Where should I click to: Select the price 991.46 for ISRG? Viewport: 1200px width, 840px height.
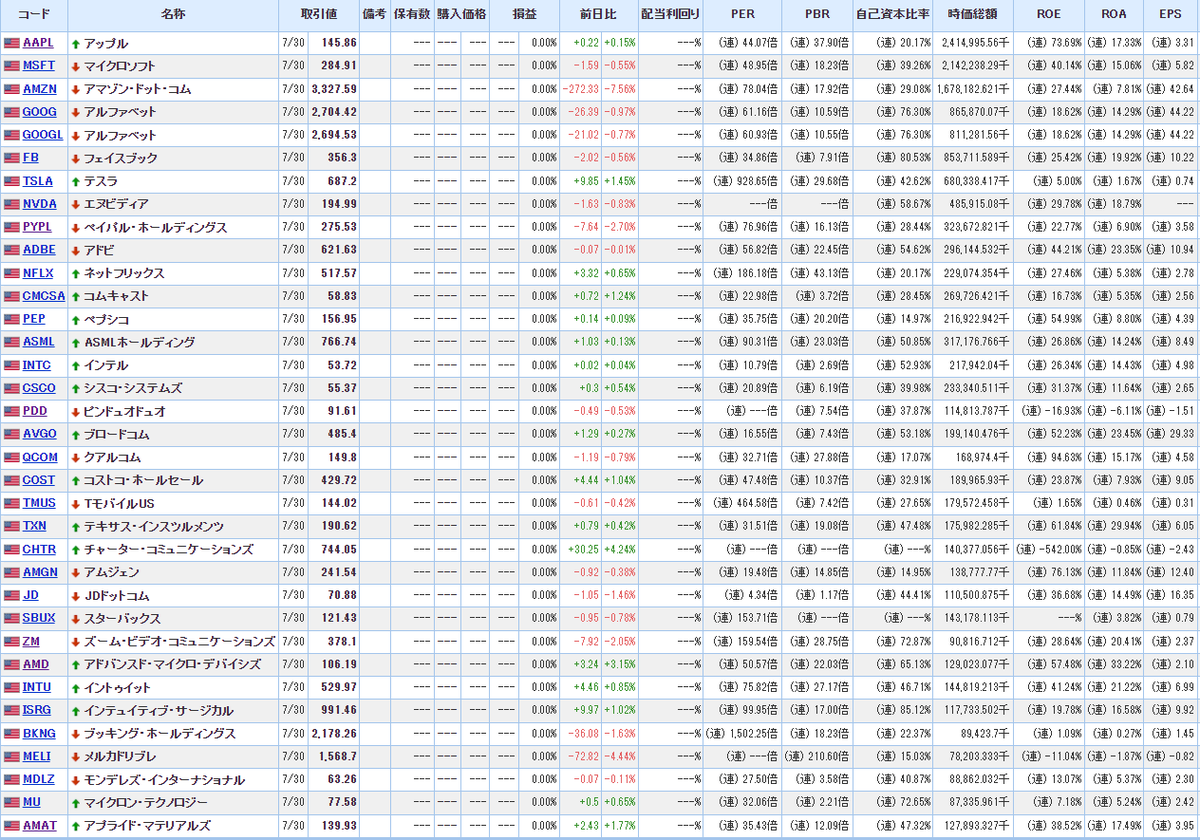point(339,710)
